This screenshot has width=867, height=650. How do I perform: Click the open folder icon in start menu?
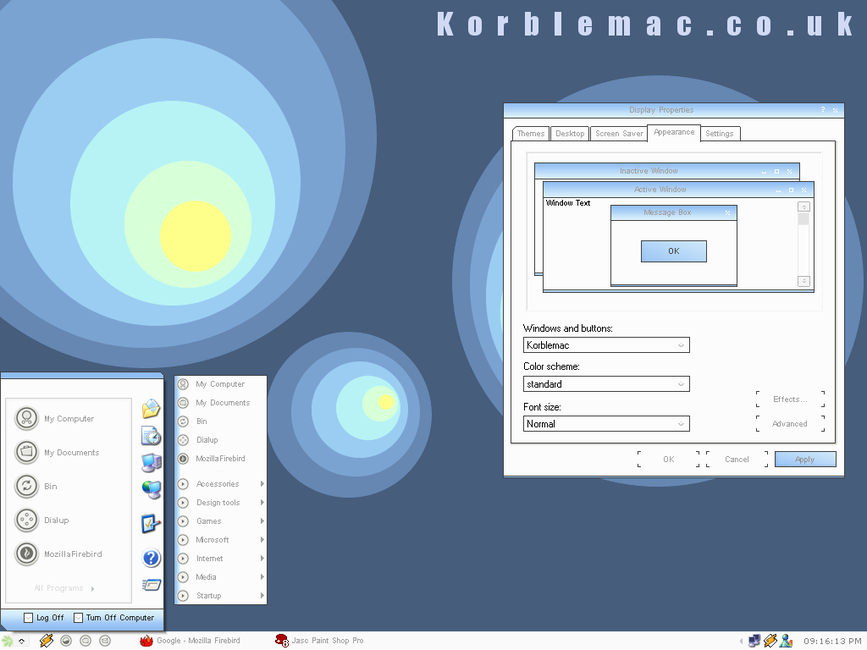150,408
